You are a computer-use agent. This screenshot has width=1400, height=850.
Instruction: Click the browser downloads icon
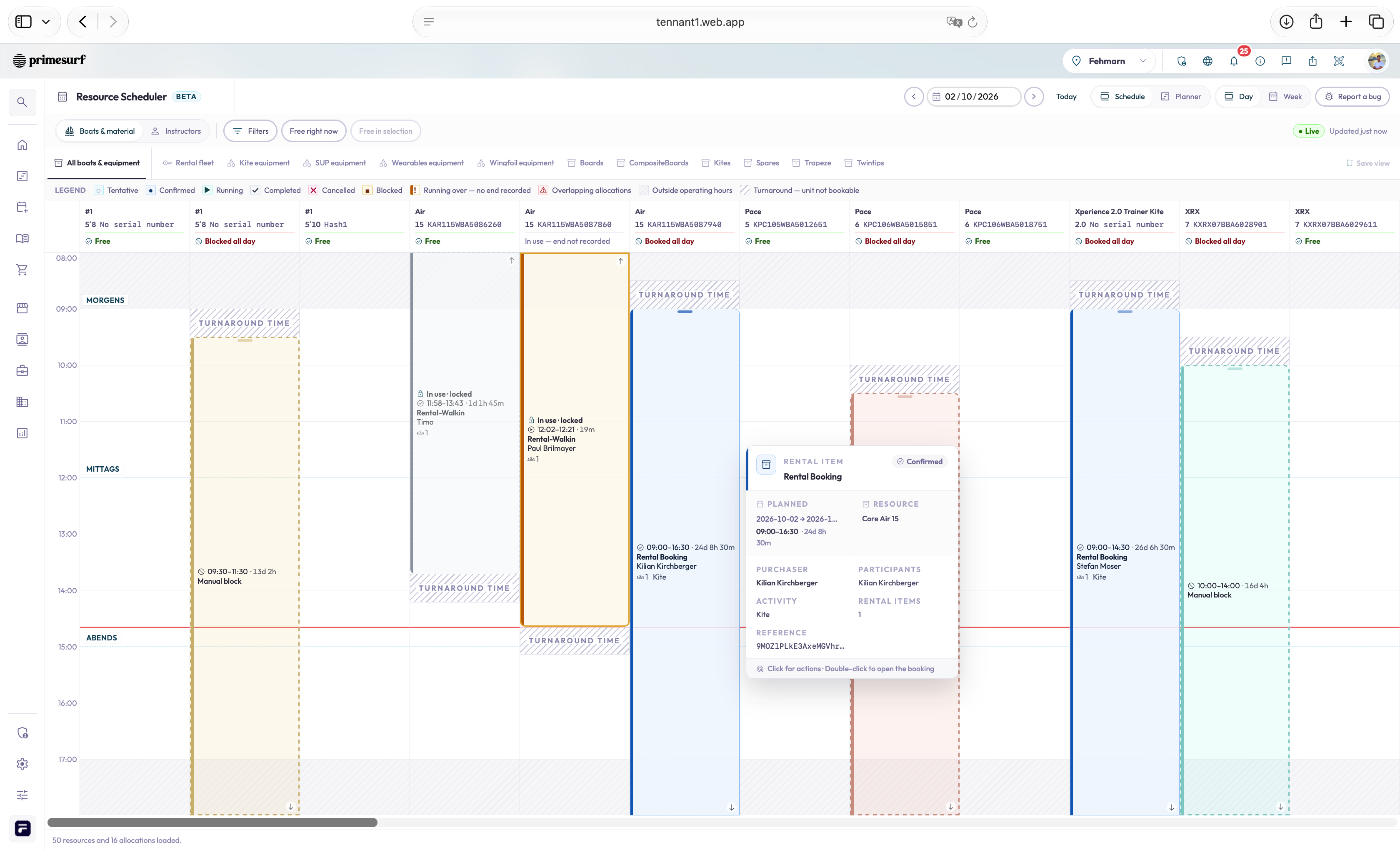point(1286,22)
